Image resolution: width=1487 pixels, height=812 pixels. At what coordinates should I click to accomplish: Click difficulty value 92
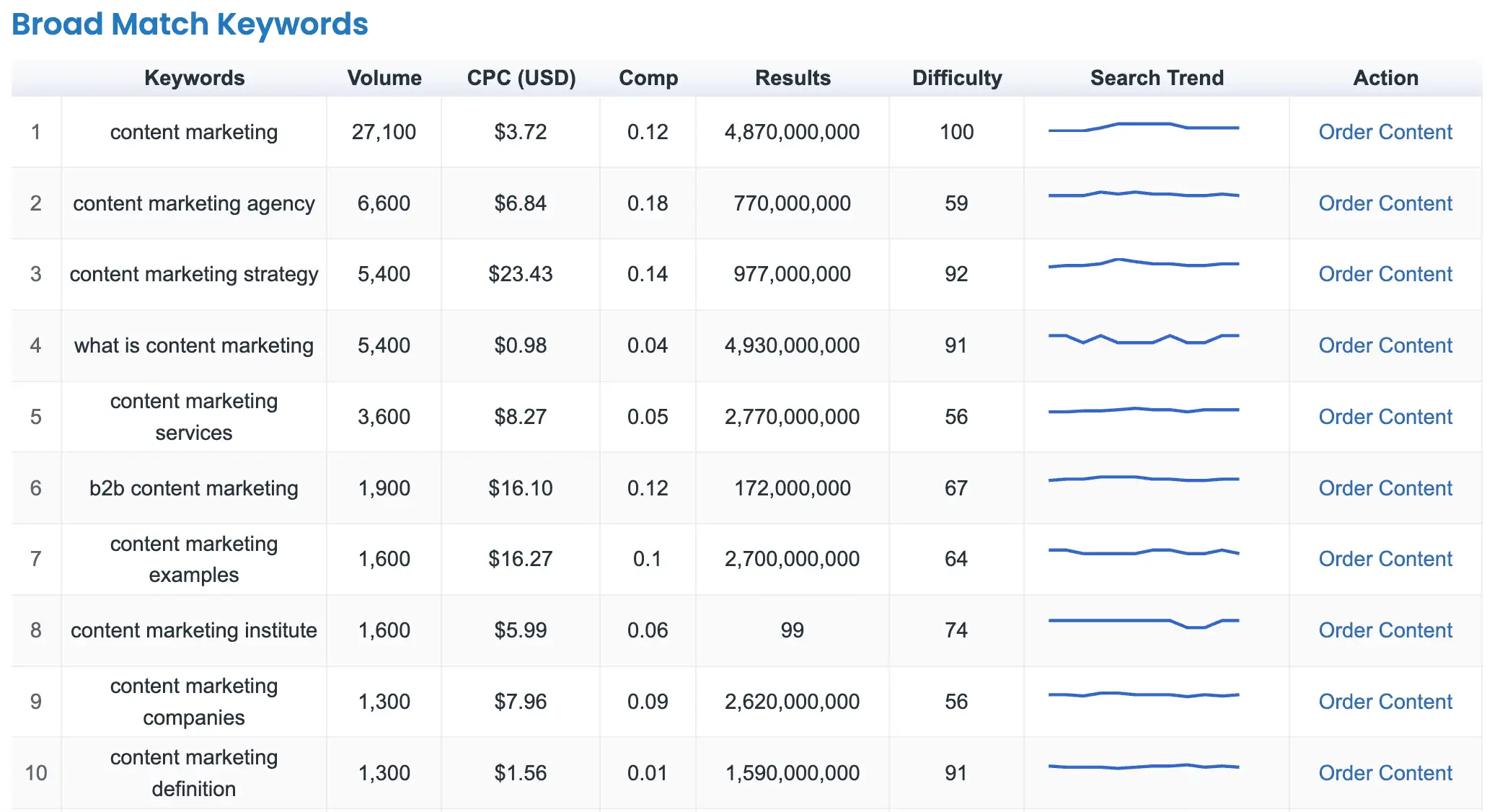pos(956,274)
